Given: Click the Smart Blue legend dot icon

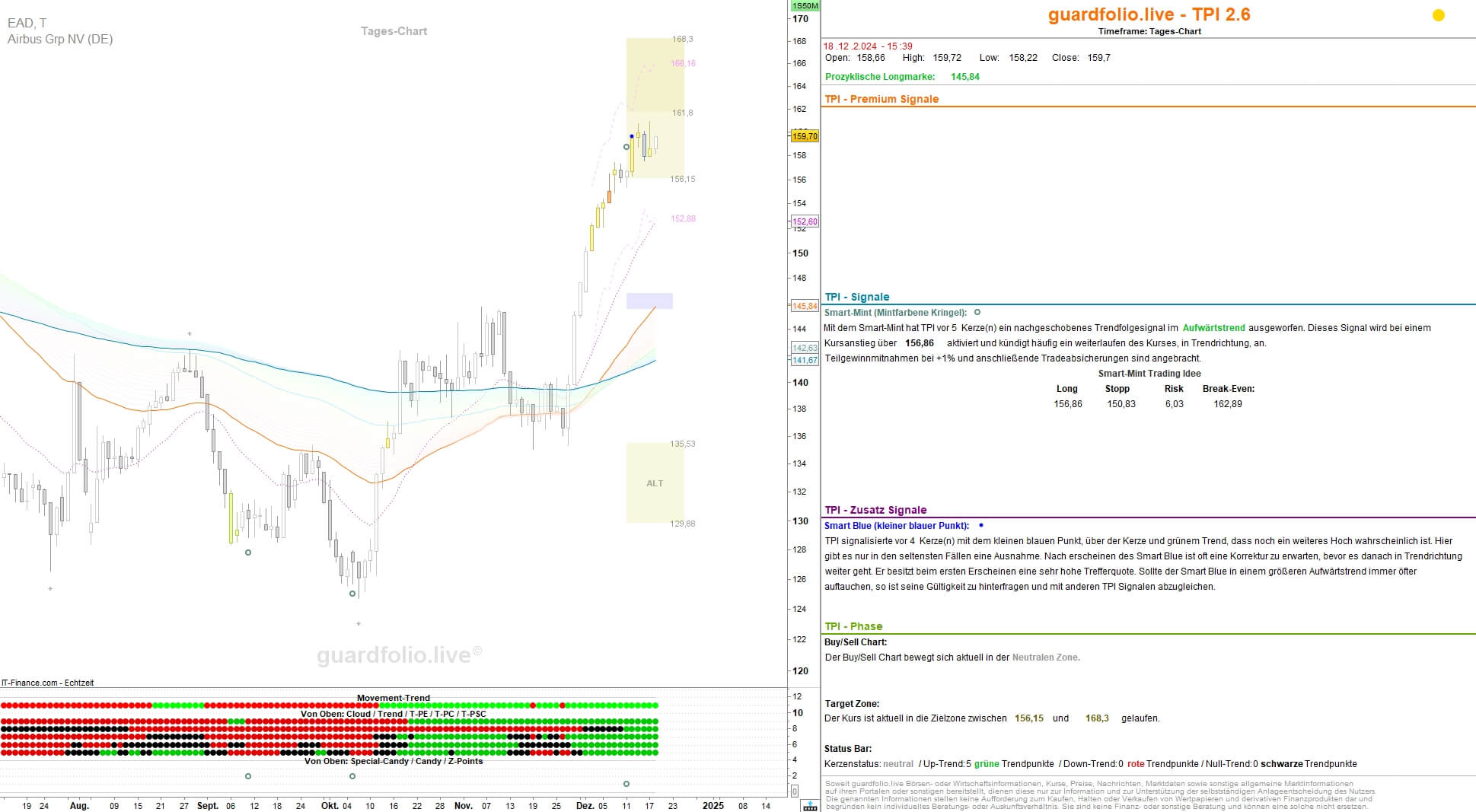Looking at the screenshot, I should coord(981,525).
